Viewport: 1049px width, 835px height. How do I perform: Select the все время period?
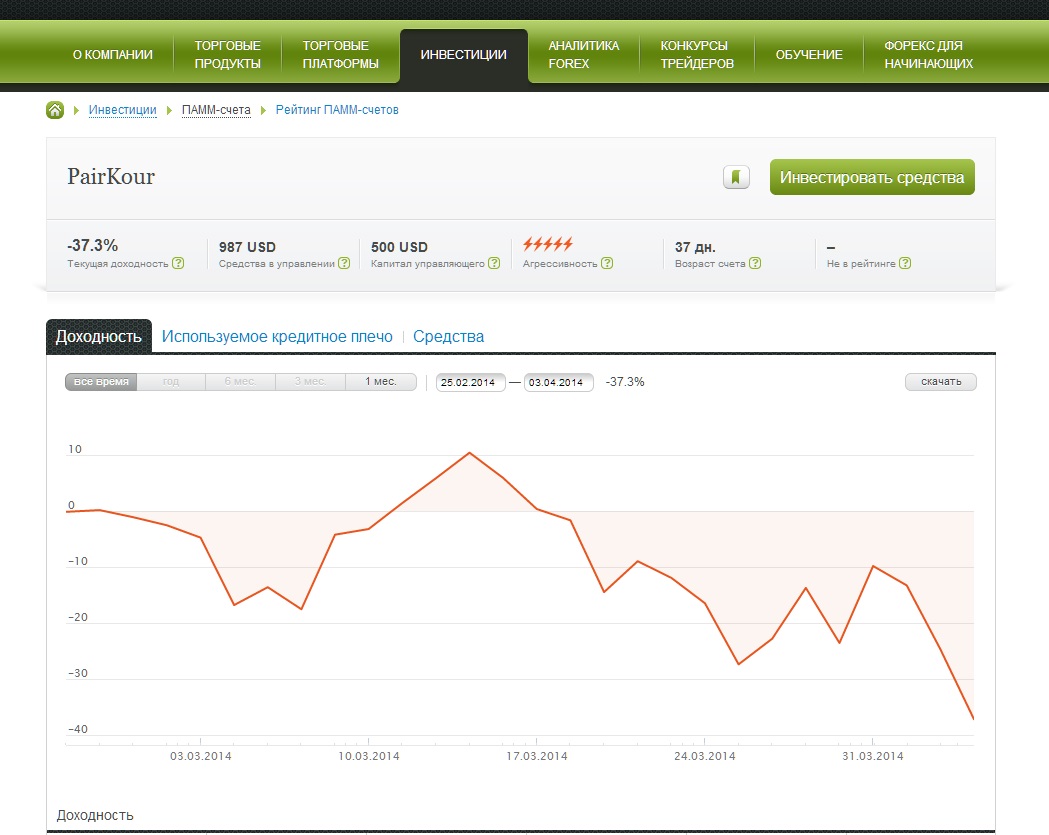101,381
